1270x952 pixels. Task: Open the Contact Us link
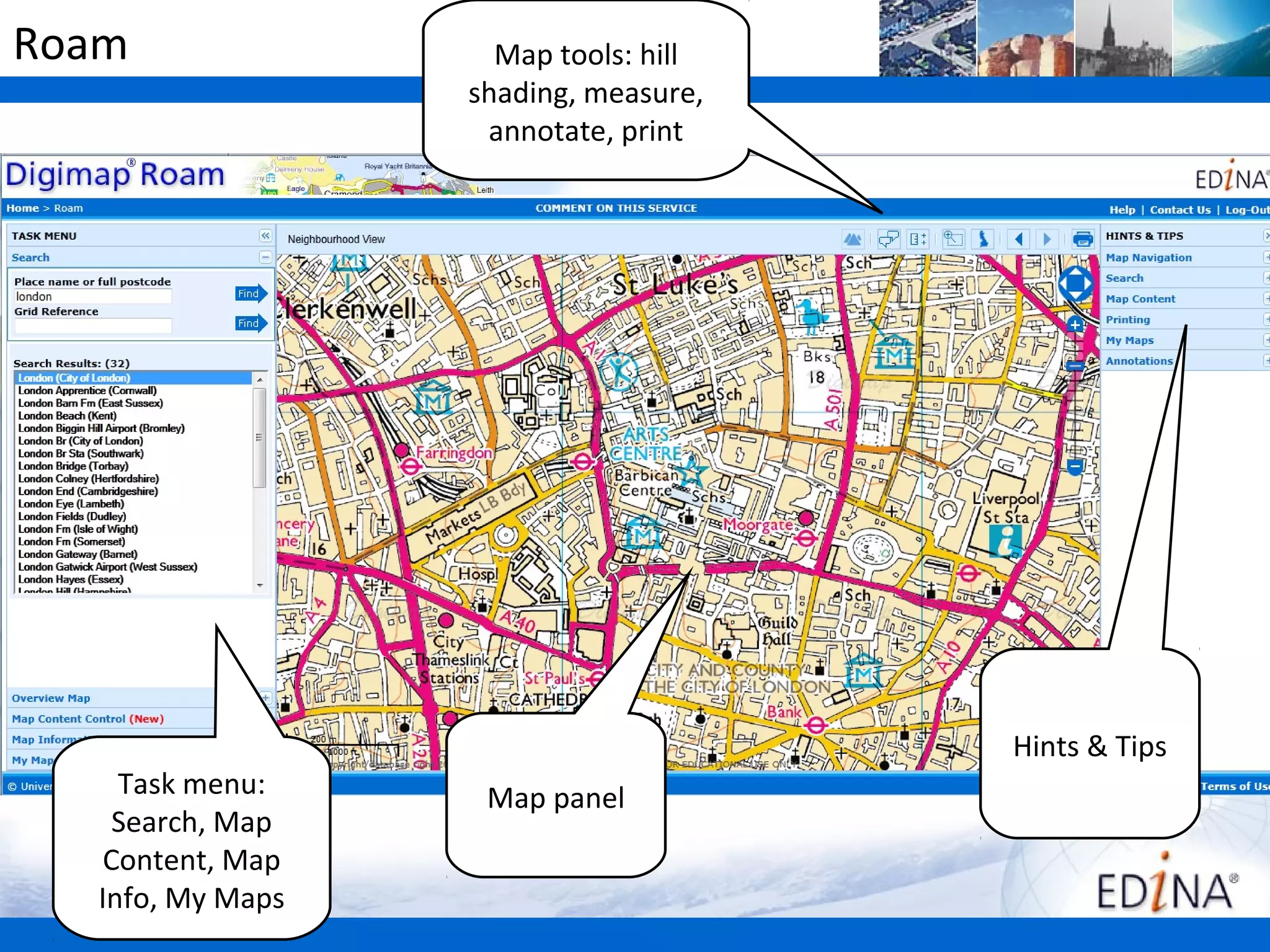click(x=1180, y=209)
